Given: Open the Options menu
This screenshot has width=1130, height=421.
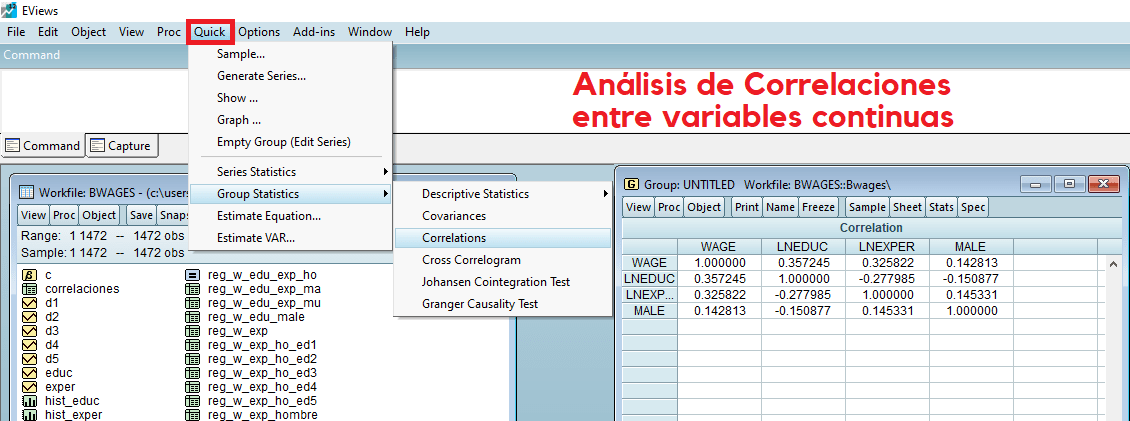Looking at the screenshot, I should coord(259,32).
